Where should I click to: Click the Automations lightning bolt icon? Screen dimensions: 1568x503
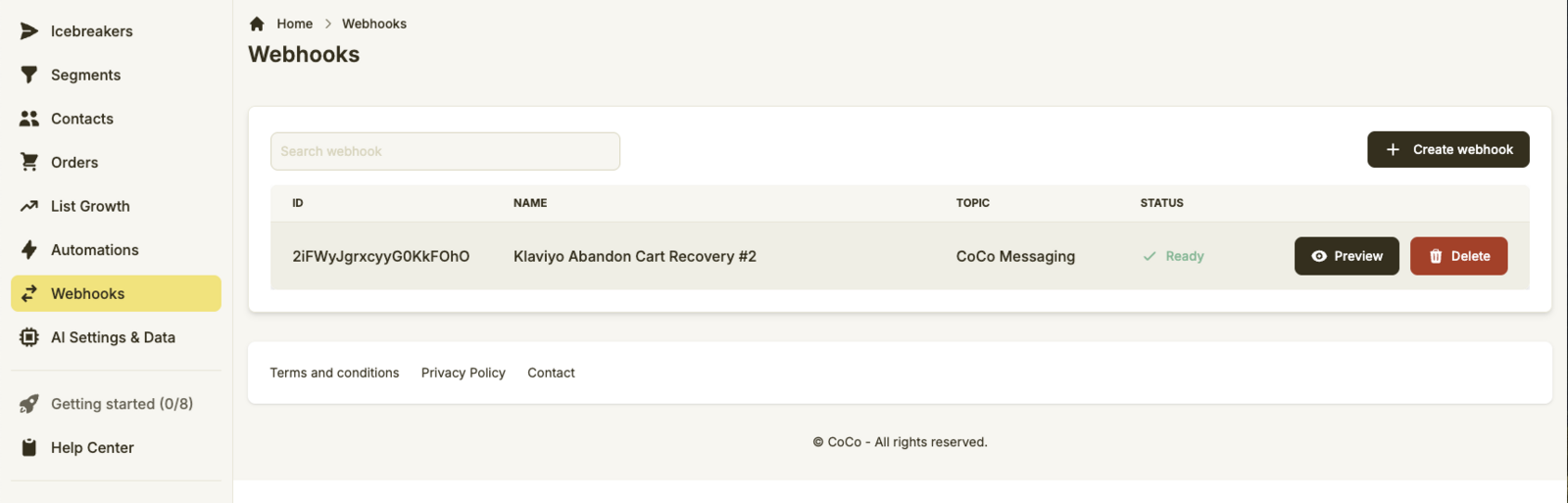(x=29, y=250)
